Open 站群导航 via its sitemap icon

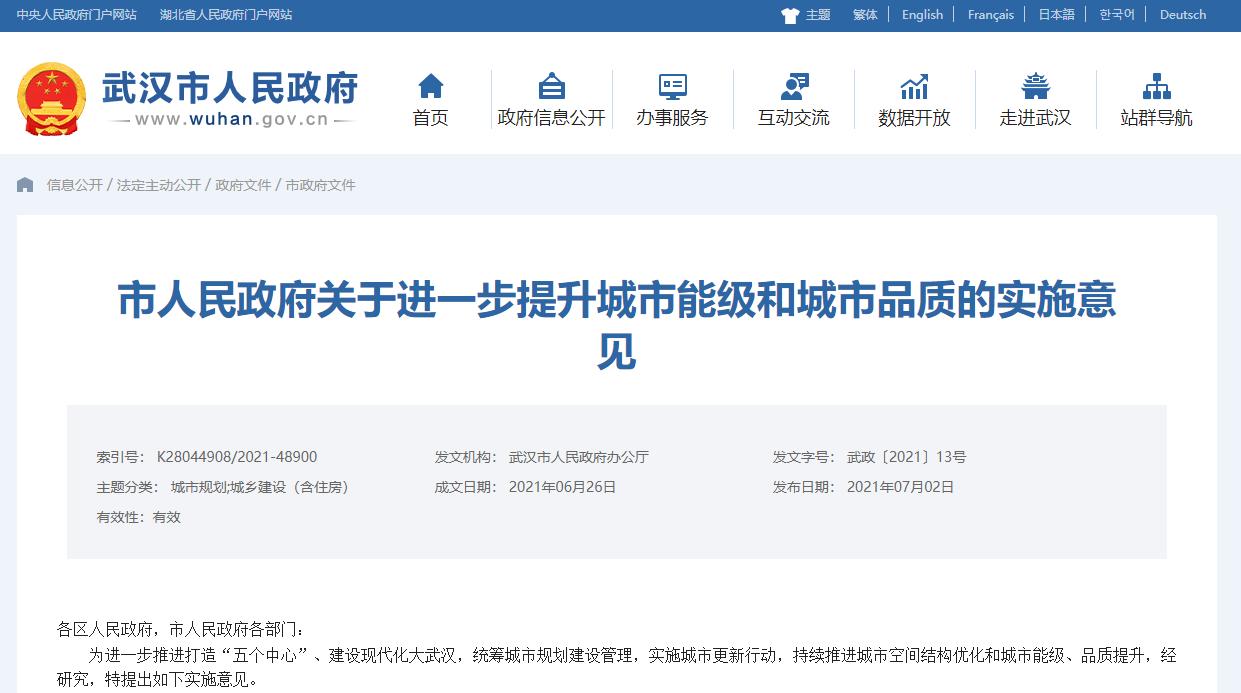[1156, 86]
